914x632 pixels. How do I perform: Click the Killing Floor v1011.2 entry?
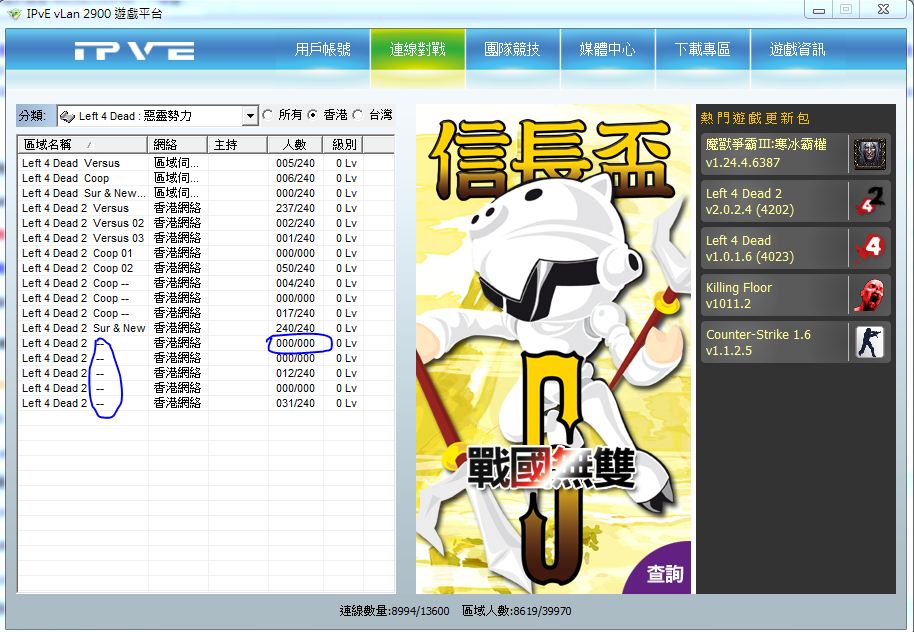[x=796, y=295]
